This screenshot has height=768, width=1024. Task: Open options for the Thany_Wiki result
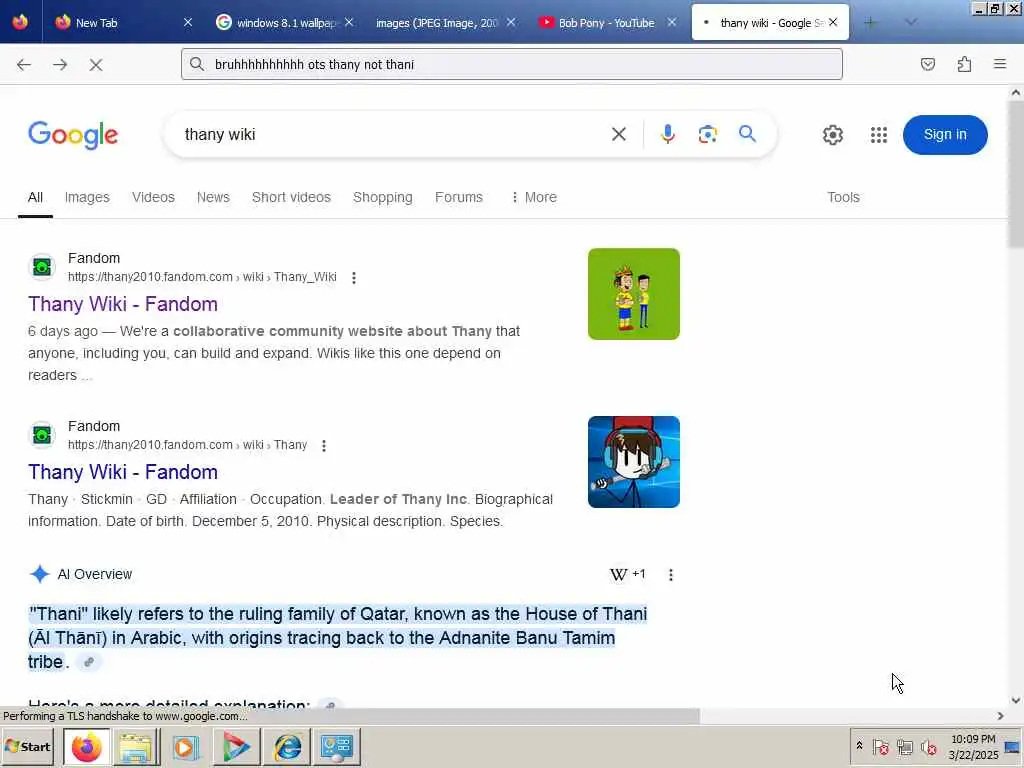[354, 278]
